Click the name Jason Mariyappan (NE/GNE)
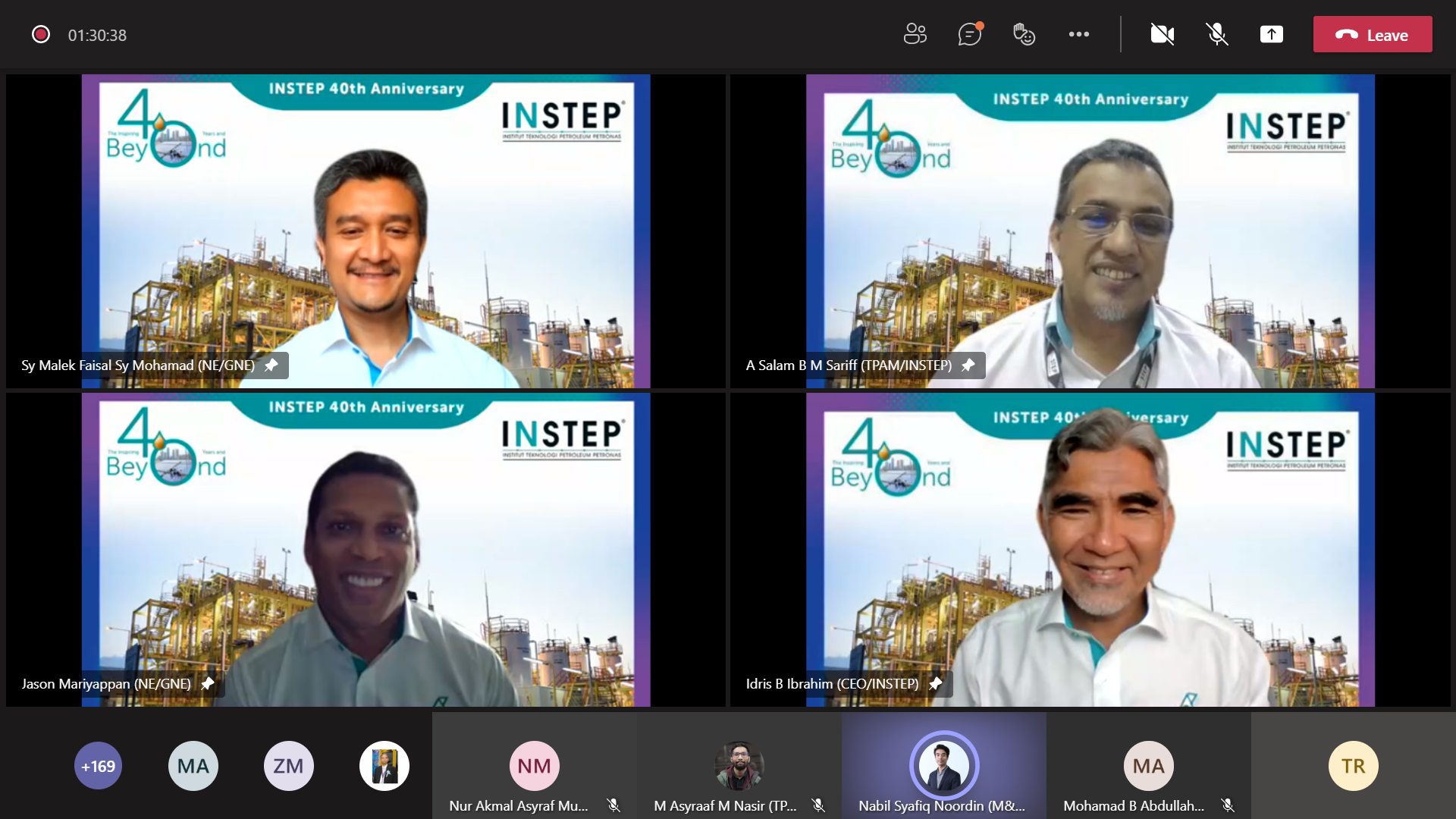The height and width of the screenshot is (819, 1456). (x=106, y=684)
